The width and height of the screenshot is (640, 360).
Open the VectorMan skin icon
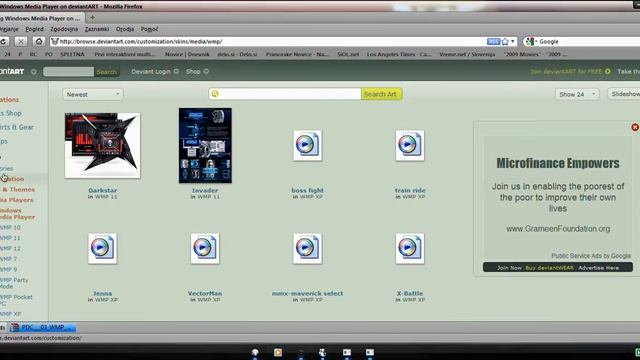coord(205,248)
